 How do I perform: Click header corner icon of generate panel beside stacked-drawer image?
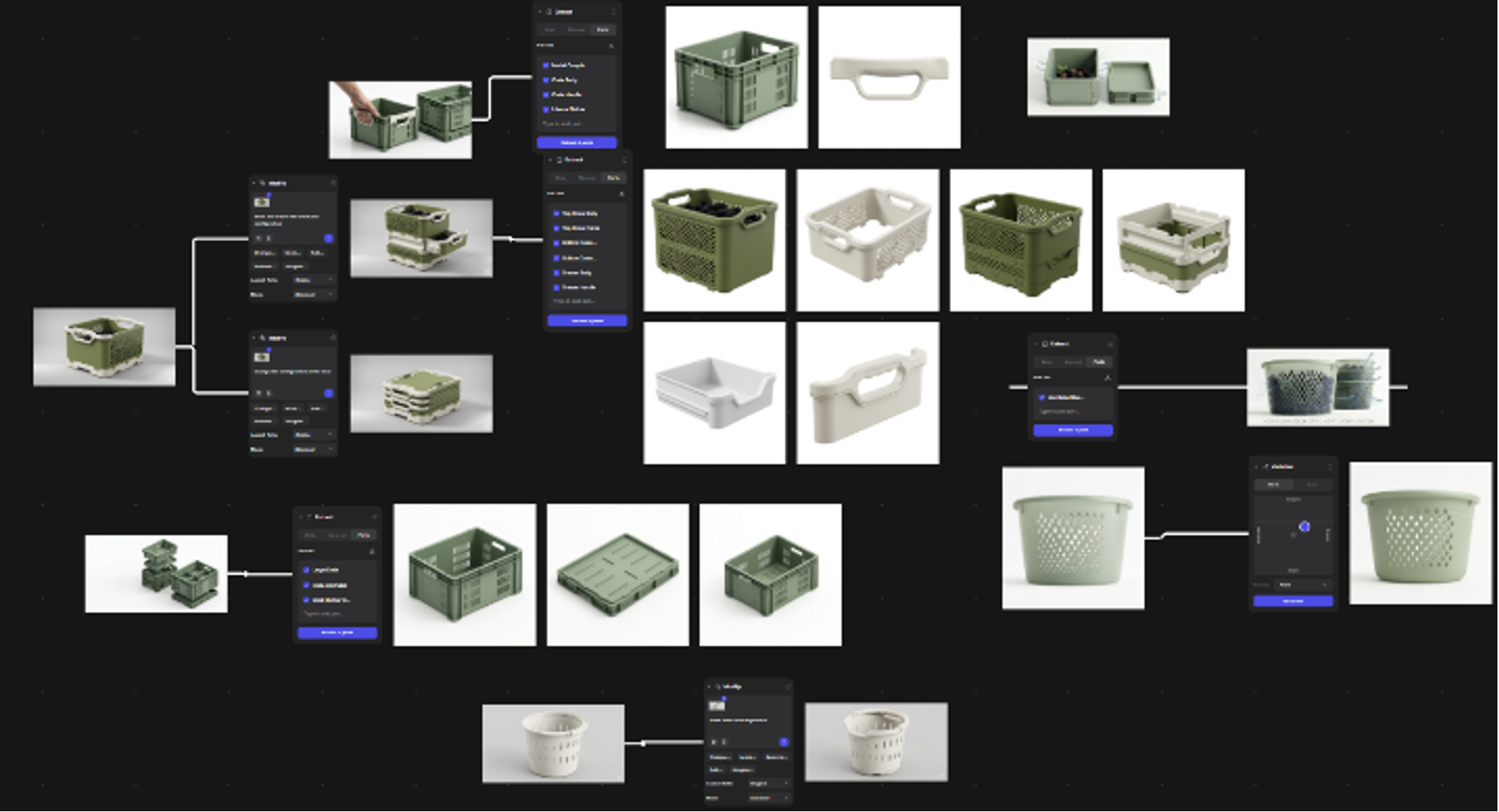(x=333, y=183)
